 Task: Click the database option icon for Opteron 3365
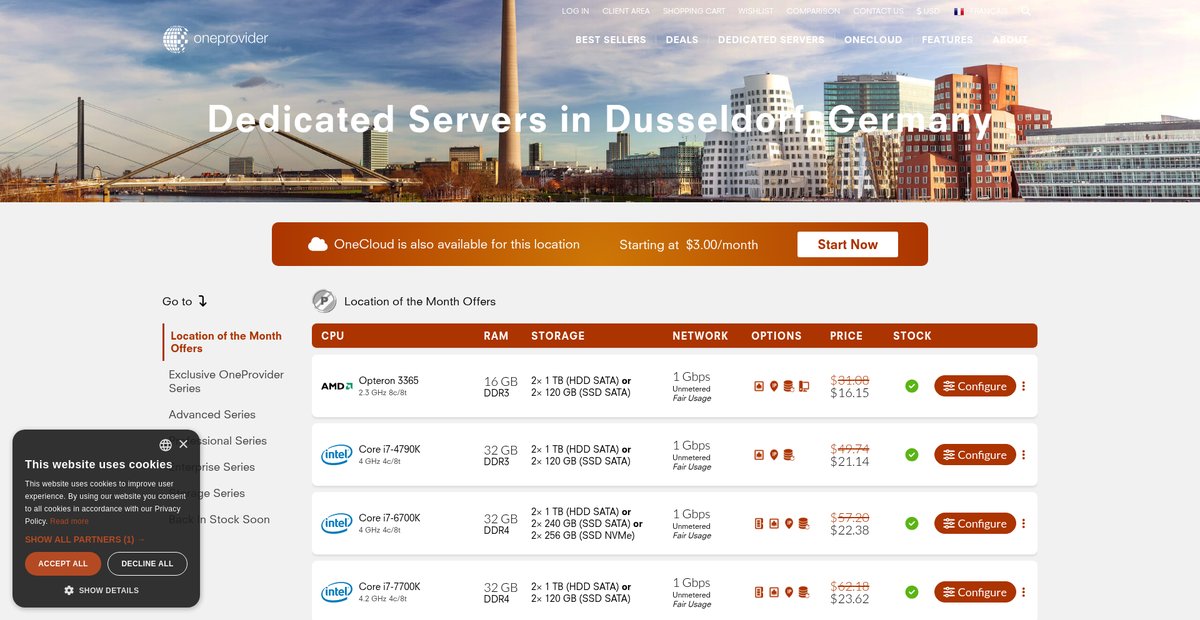pos(789,386)
